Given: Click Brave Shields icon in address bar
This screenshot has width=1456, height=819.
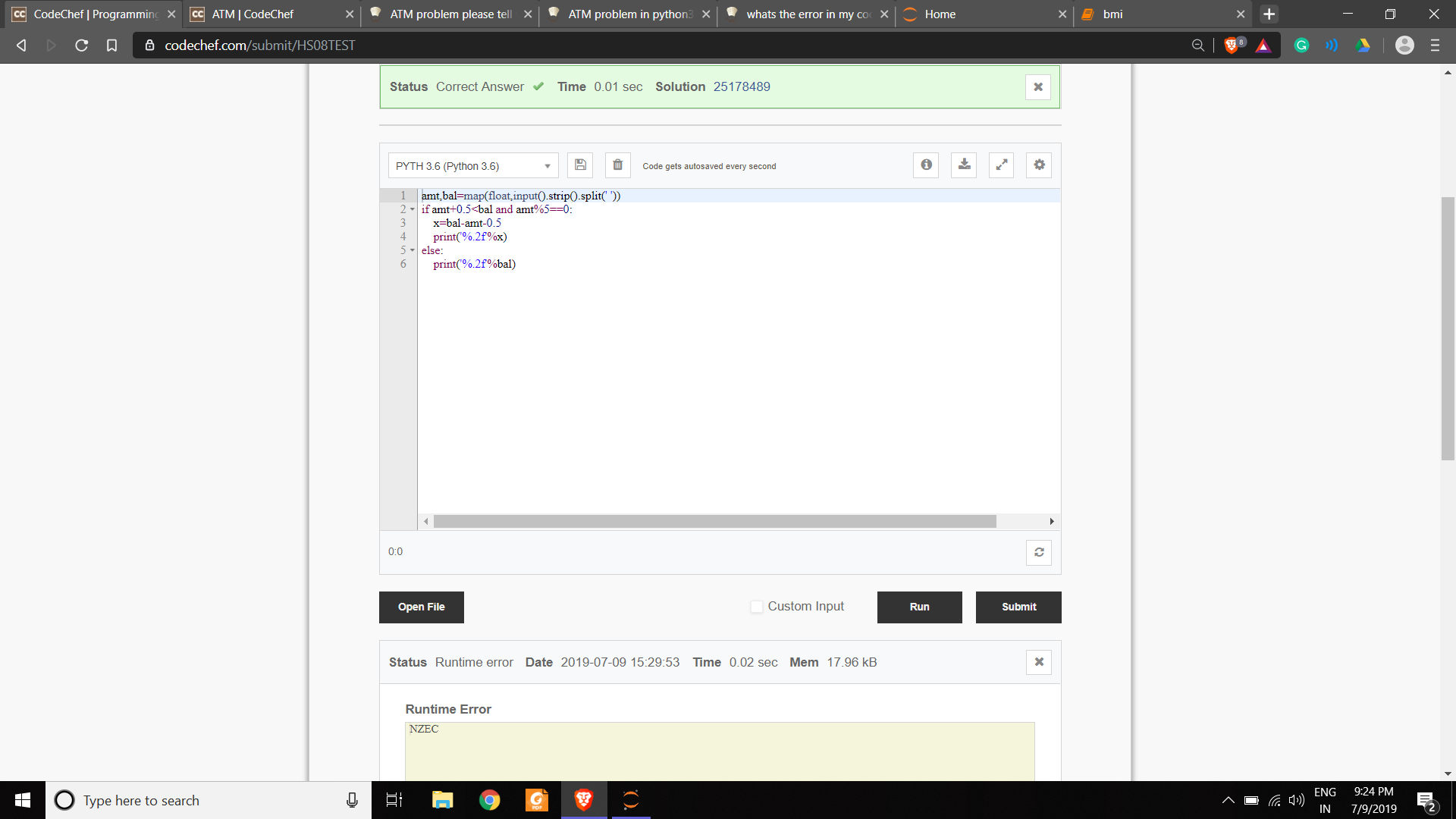Looking at the screenshot, I should 1232,45.
